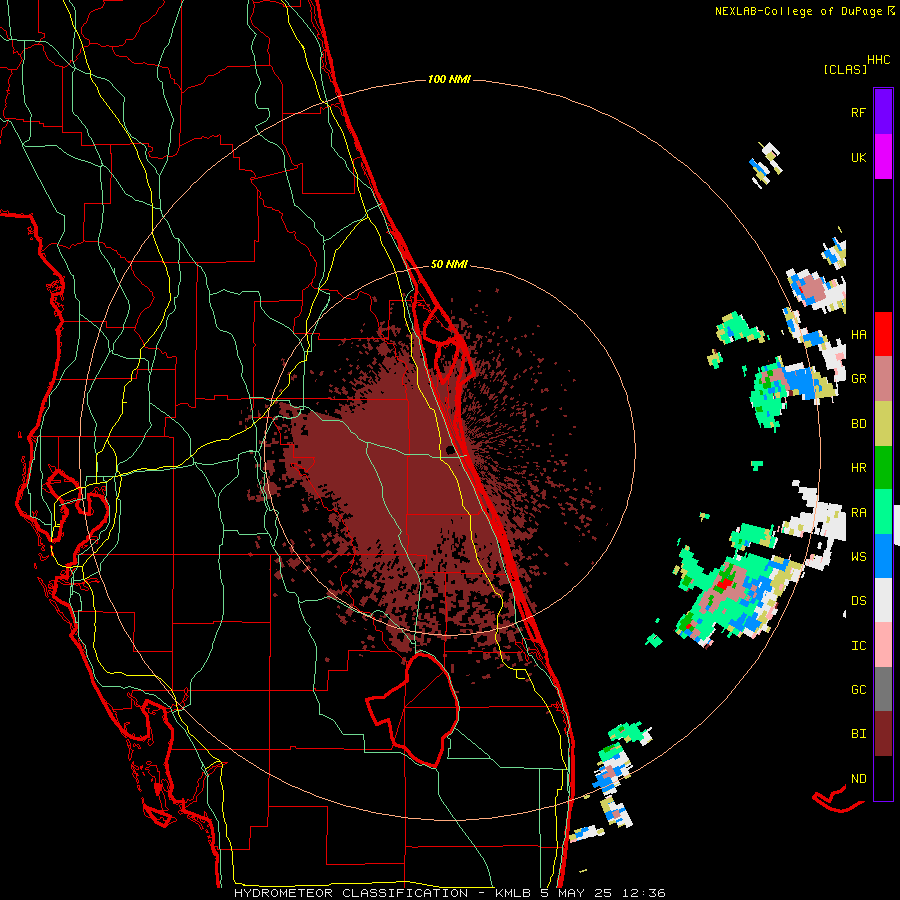Click the 'BD' legend label
900x900 pixels.
point(858,424)
